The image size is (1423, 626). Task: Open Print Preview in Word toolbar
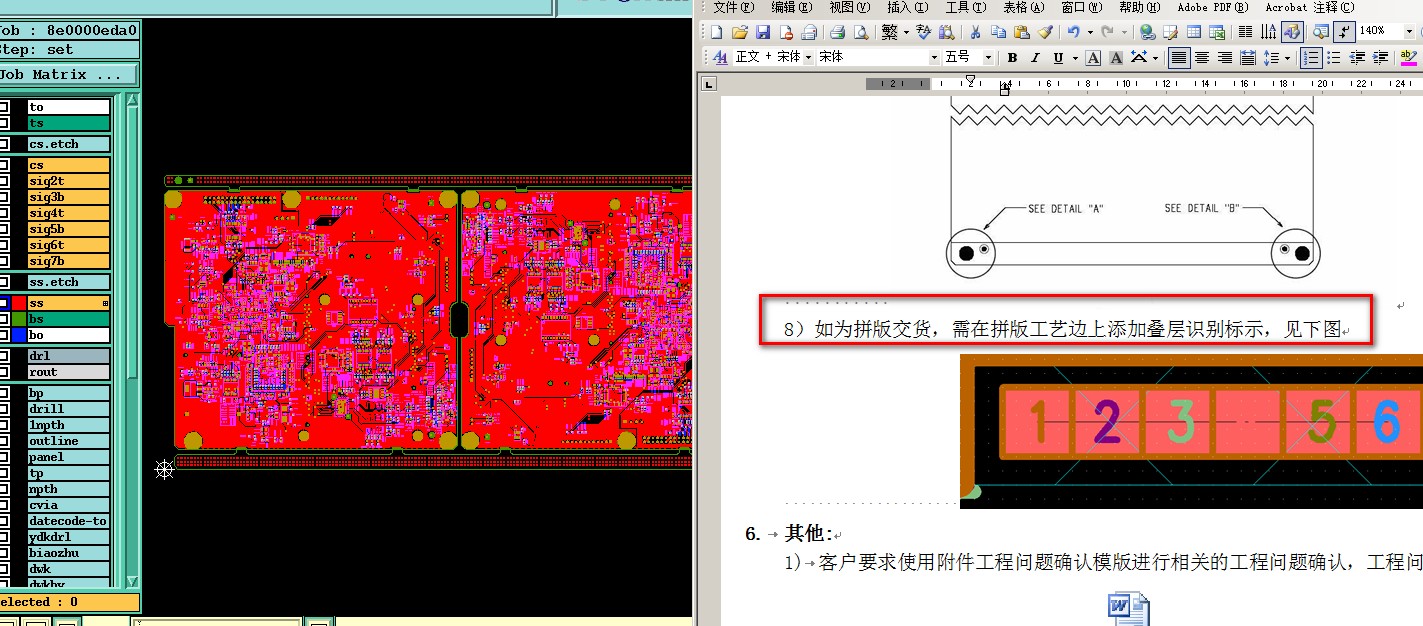pyautogui.click(x=861, y=32)
